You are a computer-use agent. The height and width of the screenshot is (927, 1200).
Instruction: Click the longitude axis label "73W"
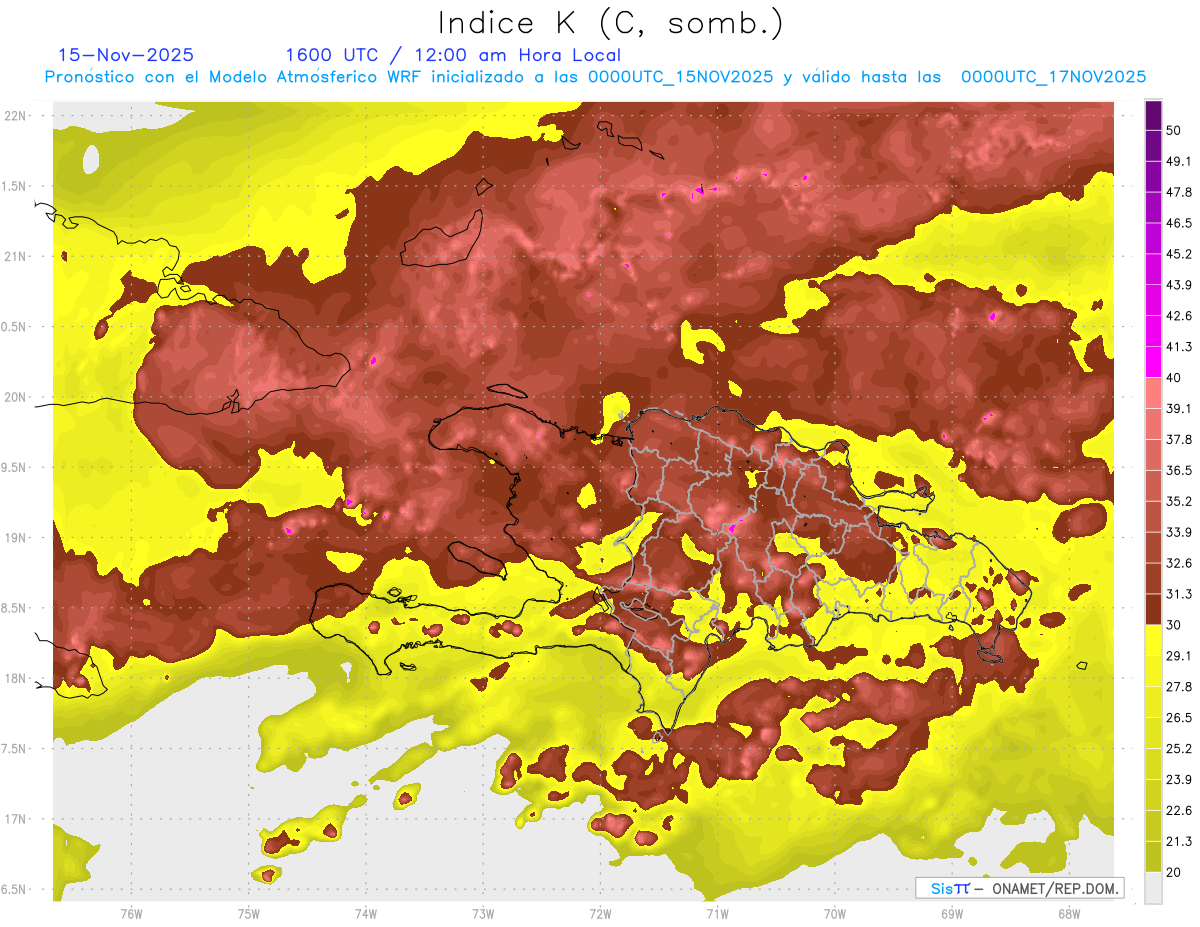tap(483, 914)
